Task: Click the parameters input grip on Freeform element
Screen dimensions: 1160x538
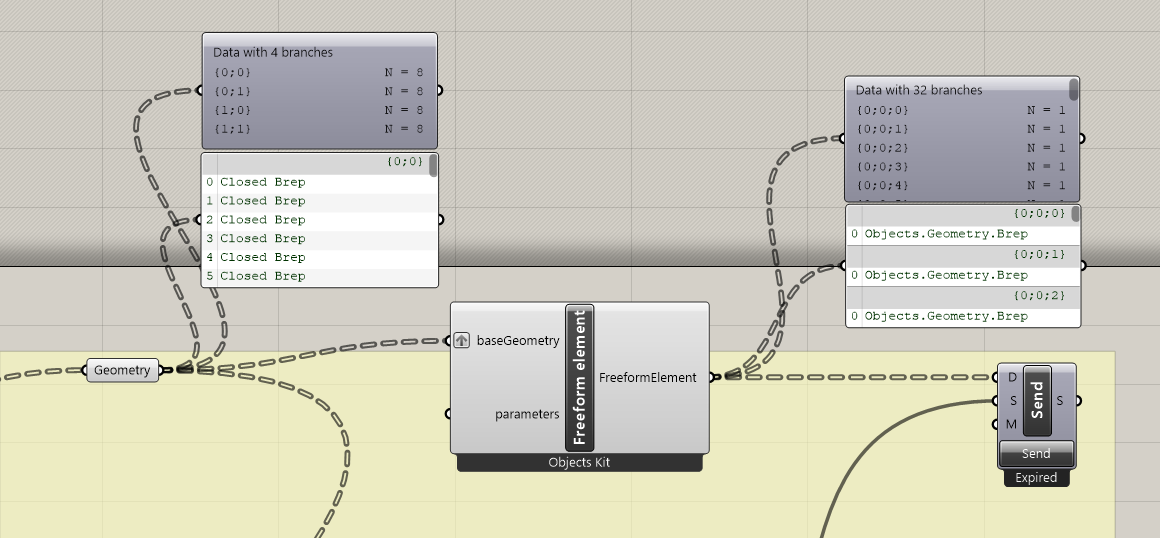Action: coord(448,414)
